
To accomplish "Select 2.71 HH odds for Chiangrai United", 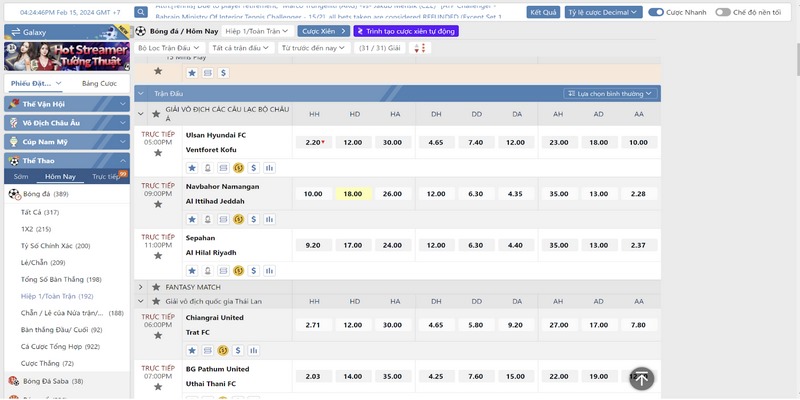I will (314, 325).
